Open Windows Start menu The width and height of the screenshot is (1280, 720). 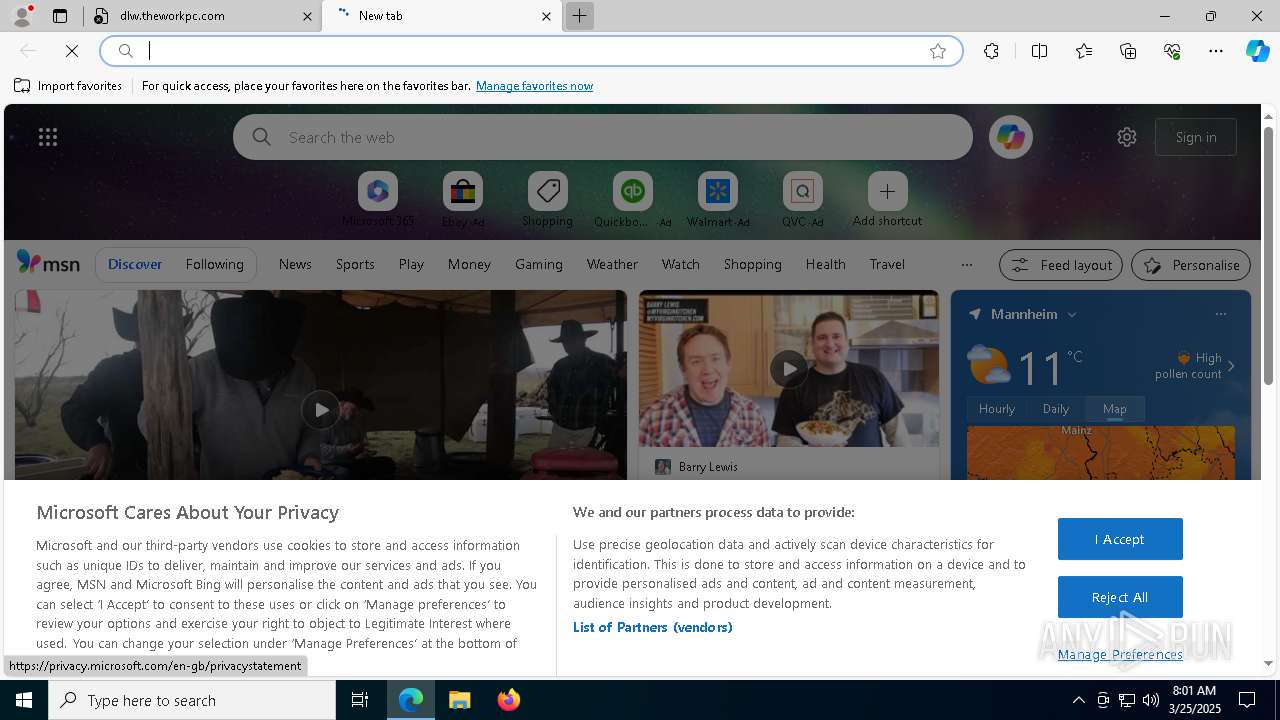tap(24, 700)
